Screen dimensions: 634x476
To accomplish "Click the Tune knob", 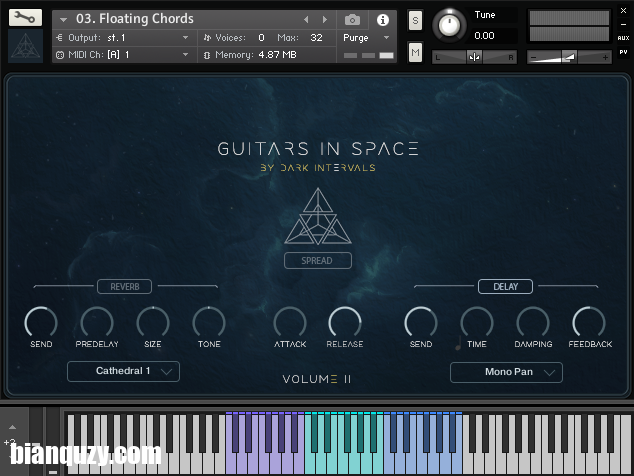I will pyautogui.click(x=449, y=25).
